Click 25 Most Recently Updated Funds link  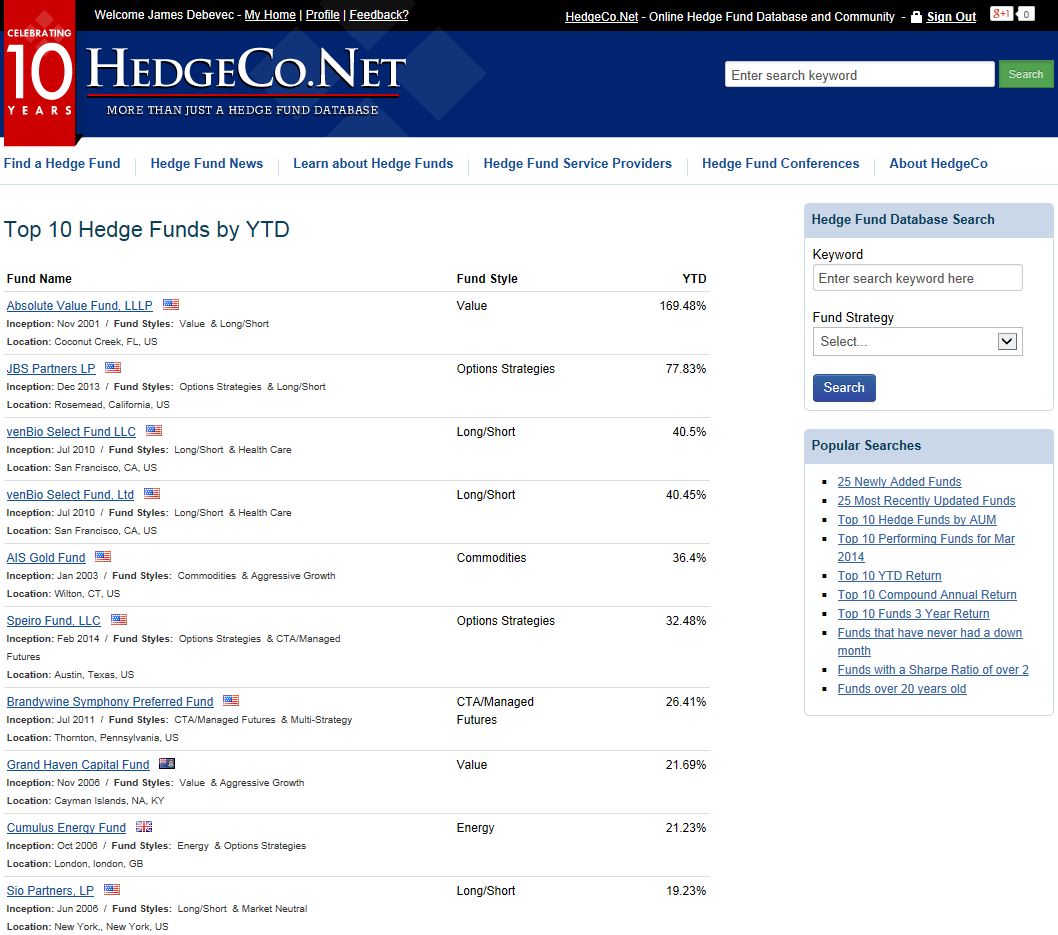(926, 501)
